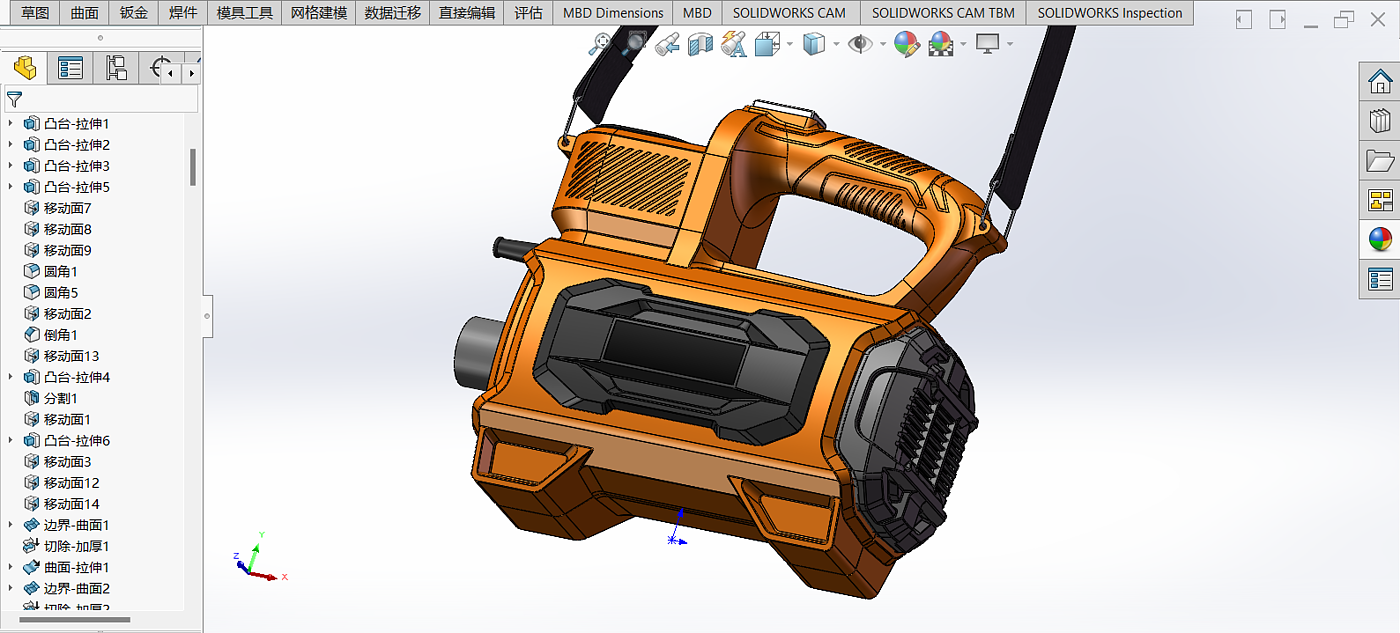Open the Design Library in task pane

point(1380,121)
